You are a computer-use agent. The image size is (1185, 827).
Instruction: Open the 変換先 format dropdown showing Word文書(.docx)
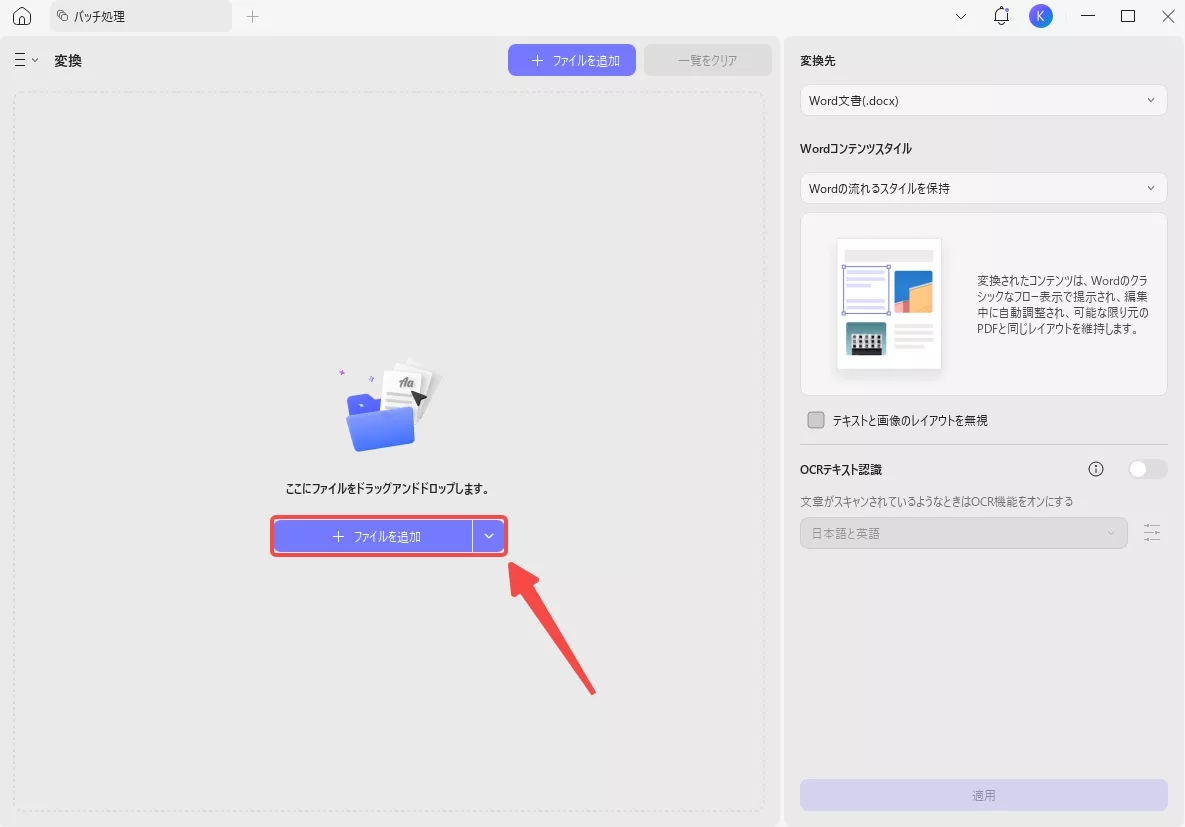pyautogui.click(x=983, y=100)
